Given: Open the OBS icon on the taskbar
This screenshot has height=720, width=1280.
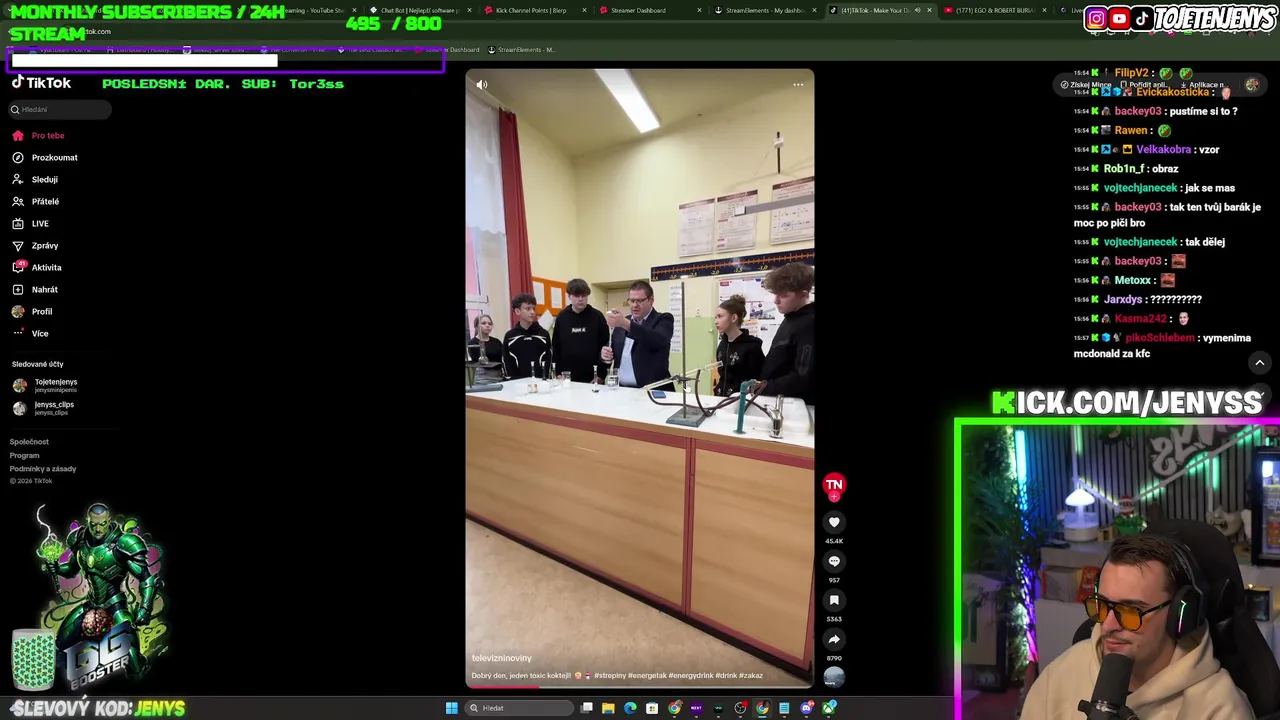Looking at the screenshot, I should pos(740,708).
